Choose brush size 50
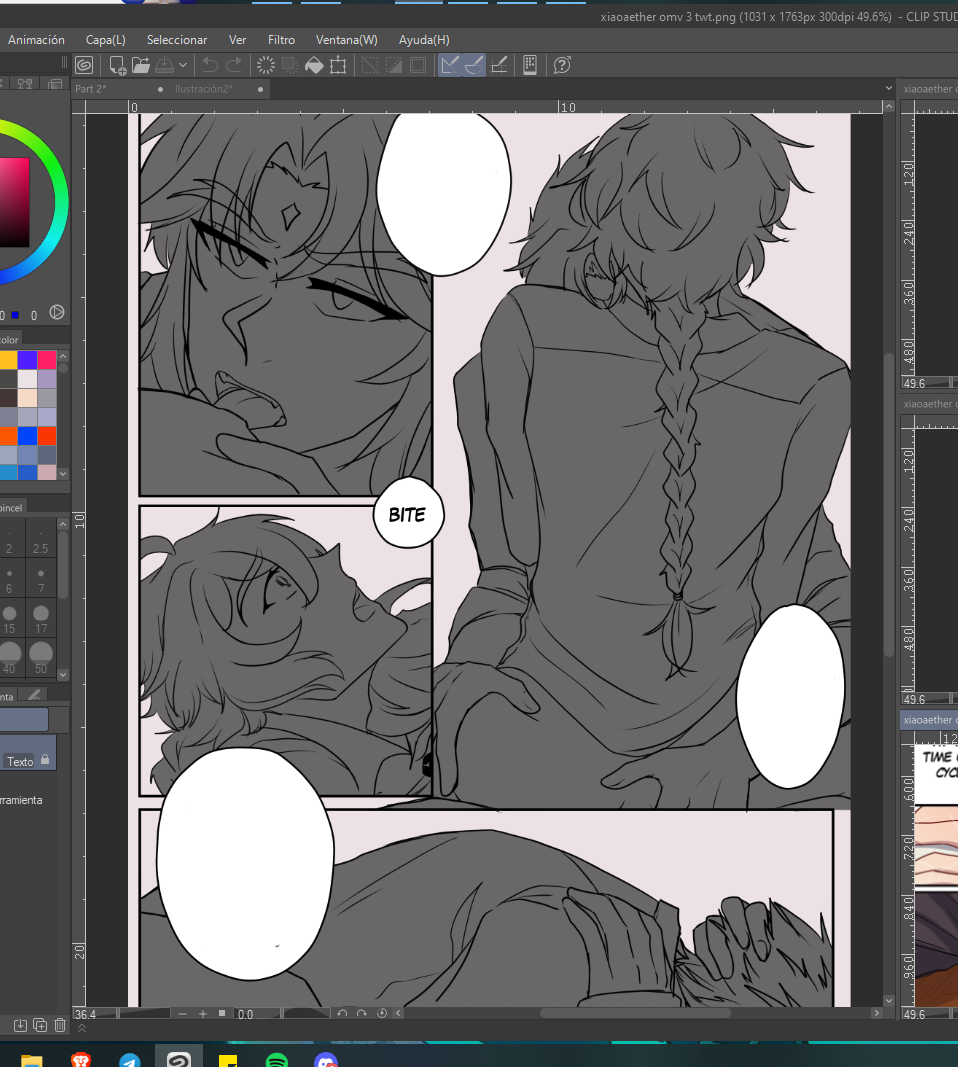Viewport: 958px width, 1067px height. (41, 658)
